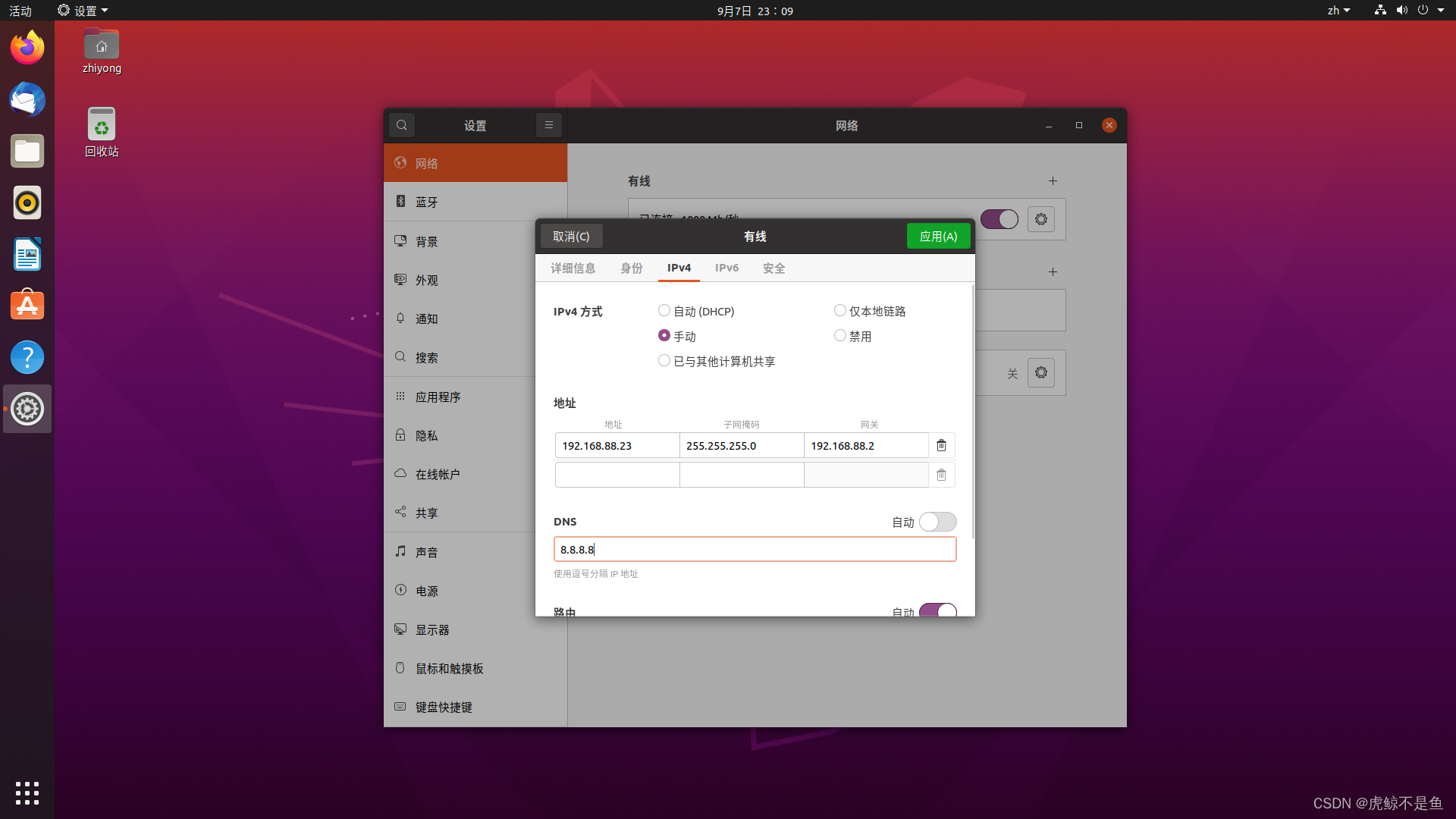1456x819 pixels.
Task: Delete the 192.168.88.23 address row
Action: pyautogui.click(x=941, y=445)
